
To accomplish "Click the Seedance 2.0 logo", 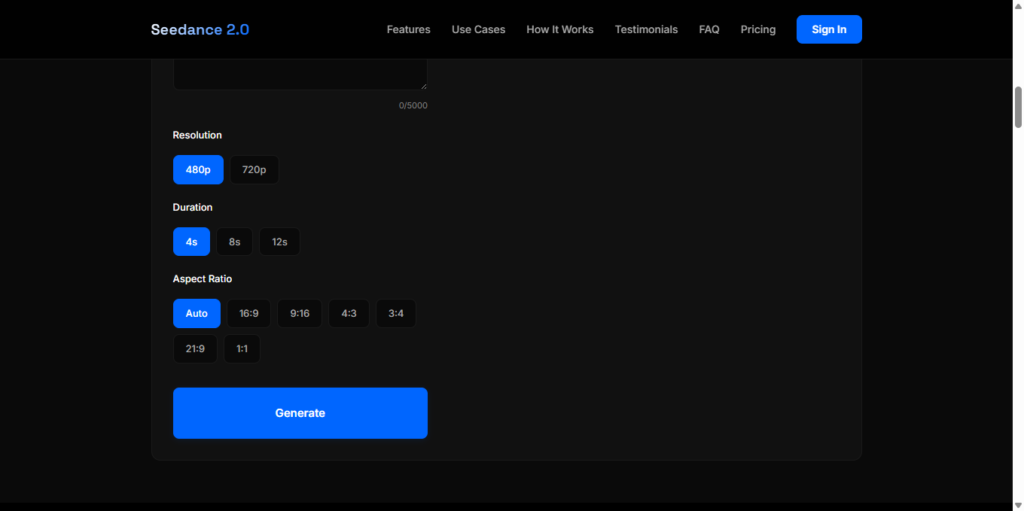I will [x=200, y=30].
